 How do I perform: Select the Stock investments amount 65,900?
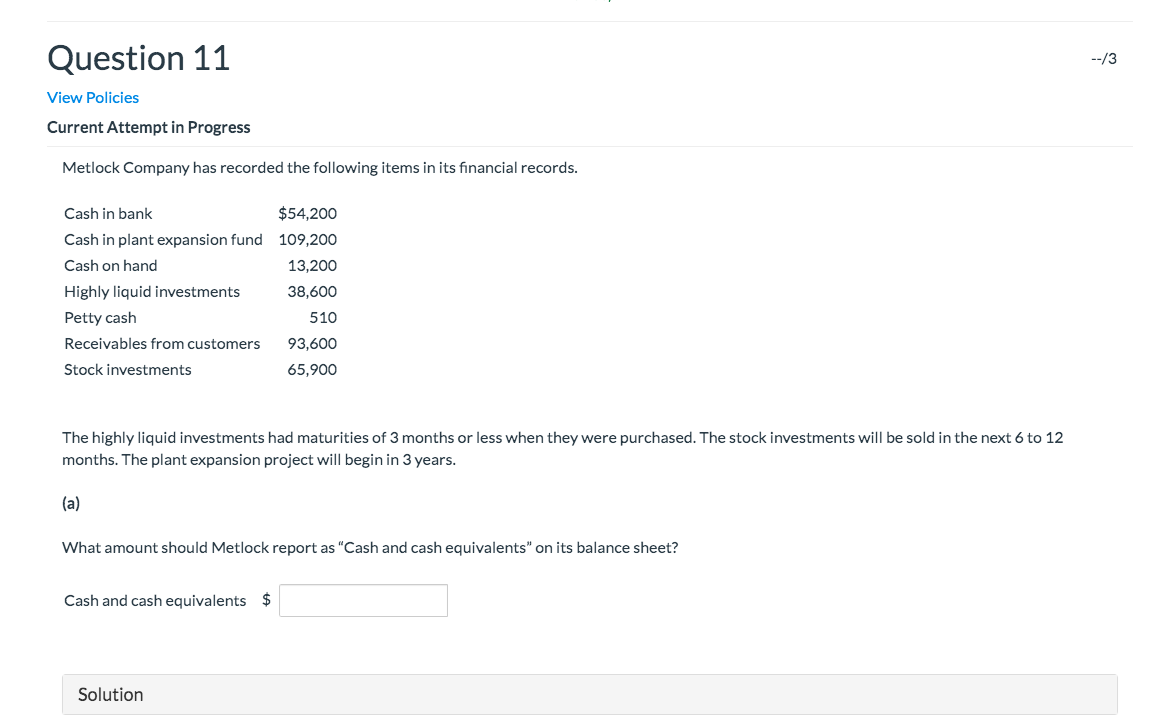pyautogui.click(x=312, y=369)
